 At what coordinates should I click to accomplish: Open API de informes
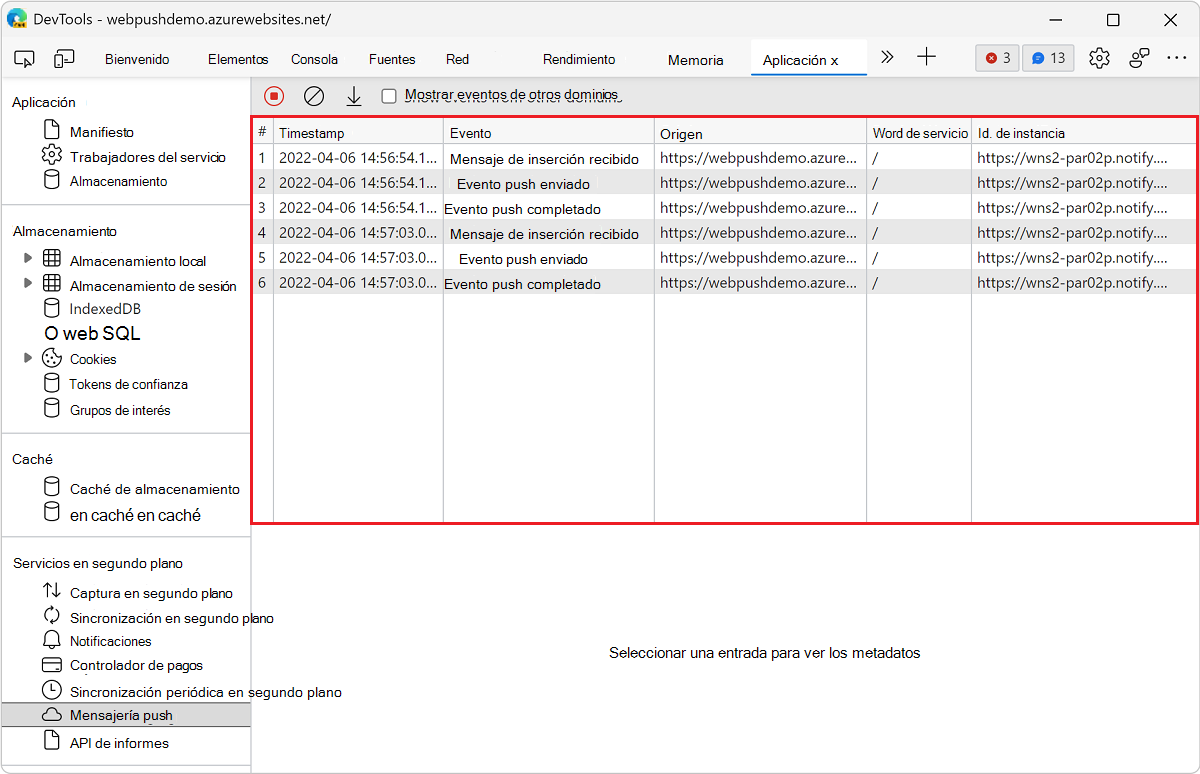[x=119, y=743]
